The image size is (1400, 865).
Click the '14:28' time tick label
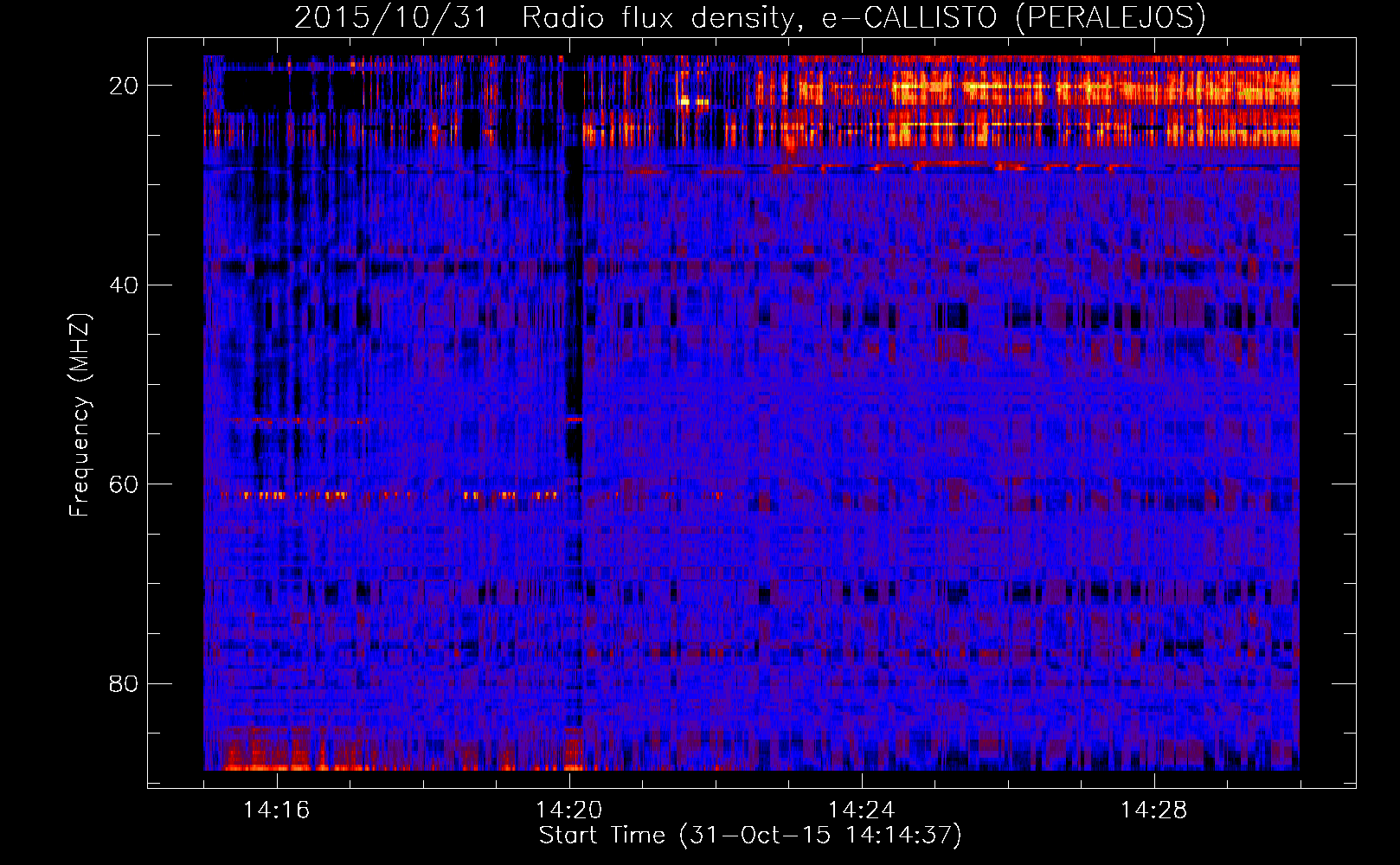1154,811
